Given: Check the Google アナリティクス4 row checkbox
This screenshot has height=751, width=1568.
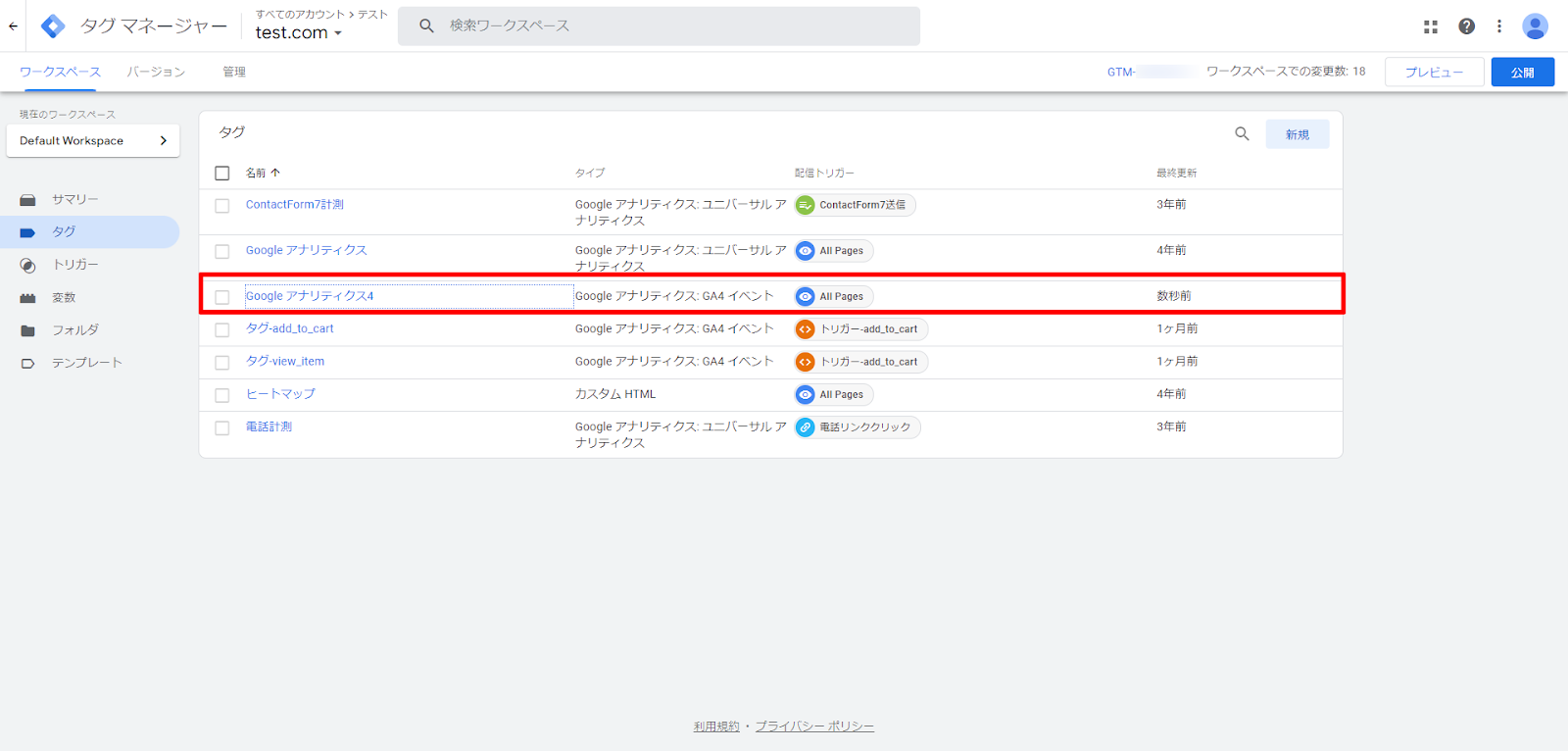Looking at the screenshot, I should pyautogui.click(x=222, y=297).
